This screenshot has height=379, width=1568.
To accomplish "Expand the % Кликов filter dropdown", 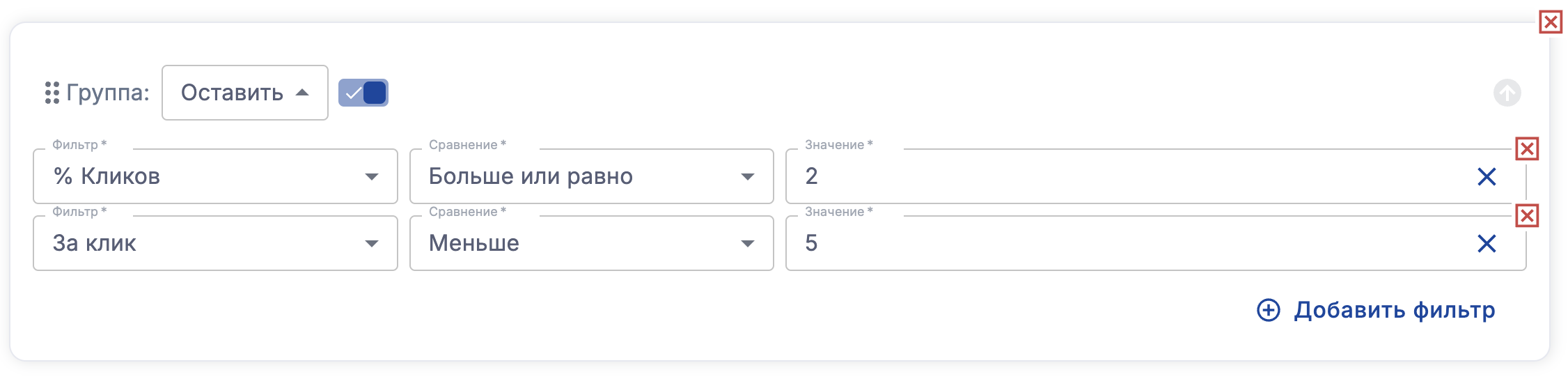I will [209, 177].
